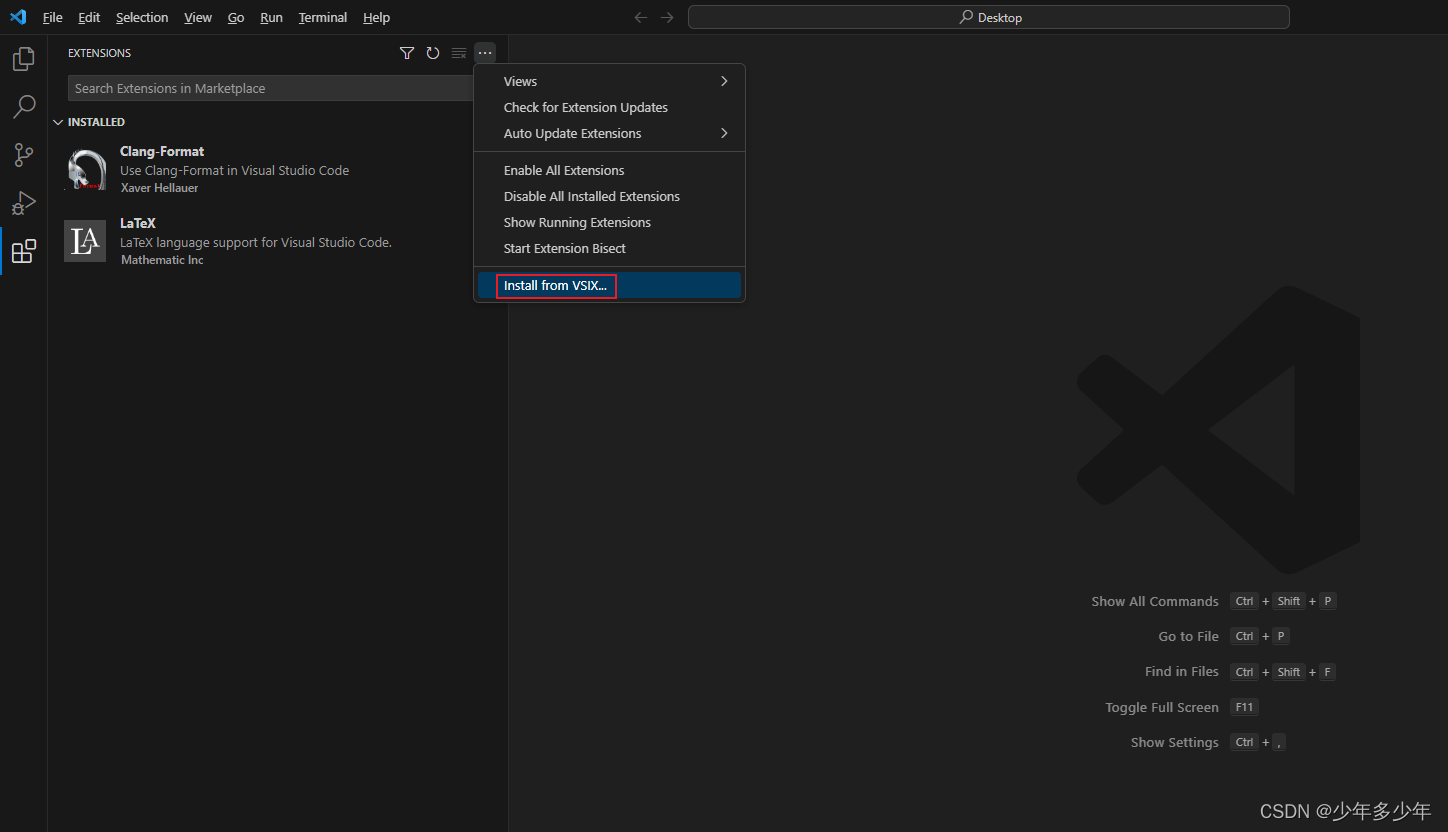Image resolution: width=1448 pixels, height=832 pixels.
Task: Expand the Auto Update Extensions submenu
Action: click(x=609, y=133)
